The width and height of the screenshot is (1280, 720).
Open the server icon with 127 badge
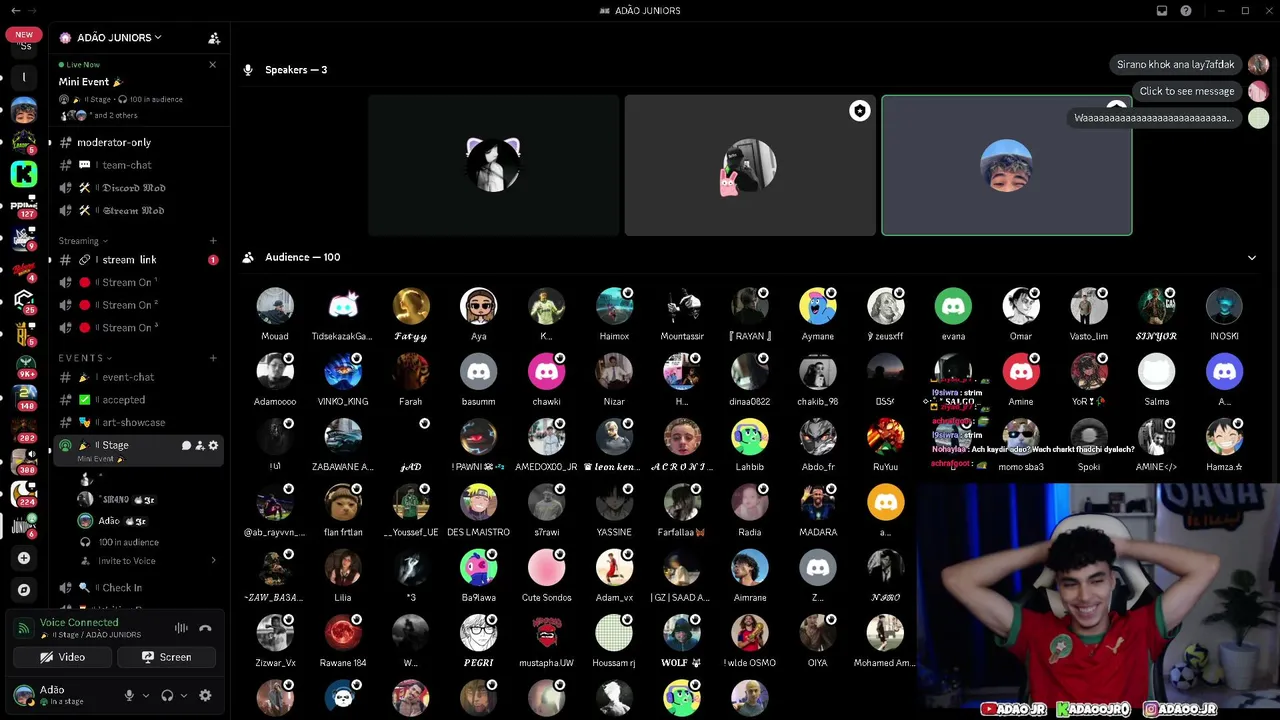coord(24,206)
